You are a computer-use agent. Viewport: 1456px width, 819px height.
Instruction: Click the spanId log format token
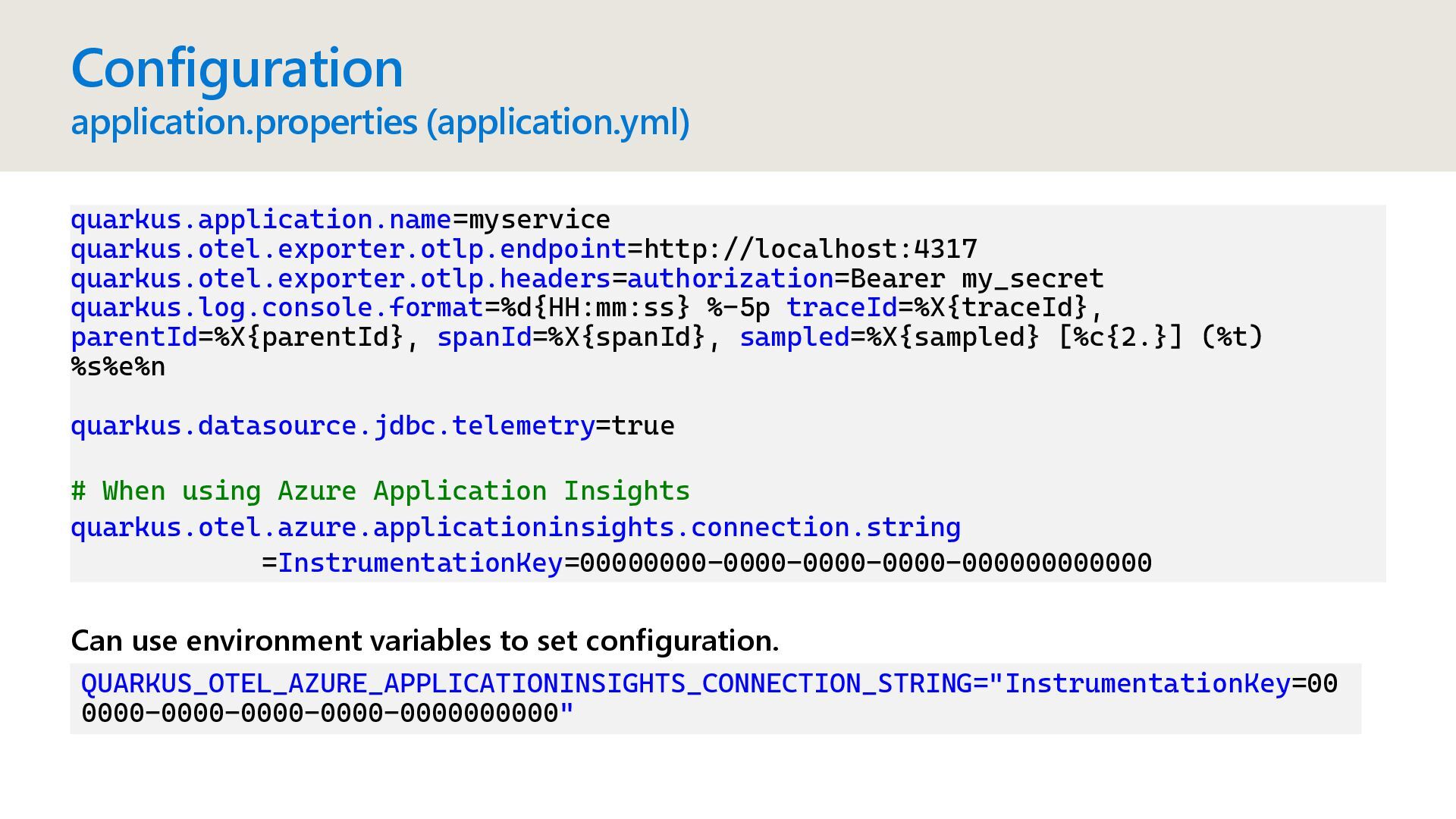(x=484, y=337)
